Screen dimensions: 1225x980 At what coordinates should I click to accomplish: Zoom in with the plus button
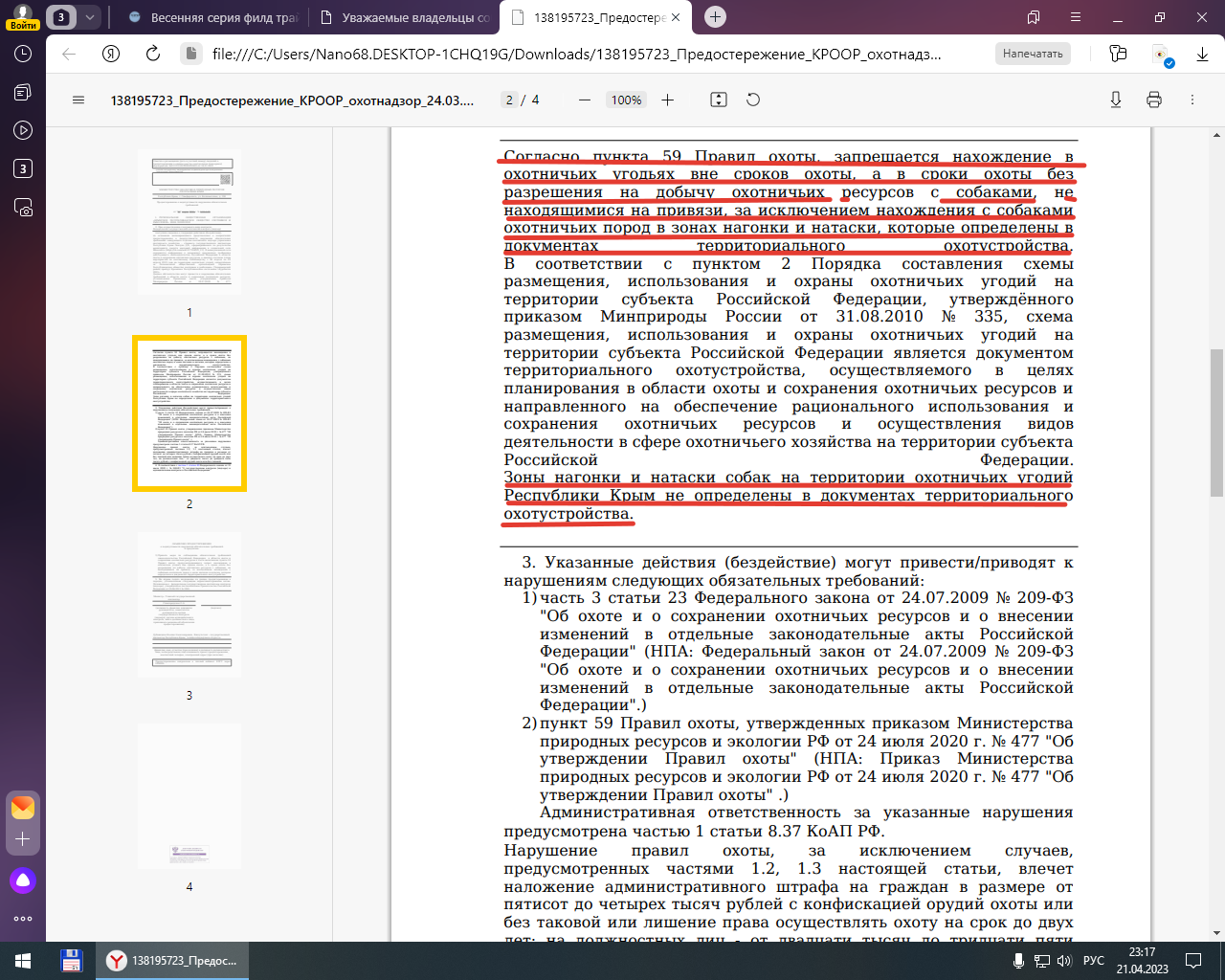668,100
